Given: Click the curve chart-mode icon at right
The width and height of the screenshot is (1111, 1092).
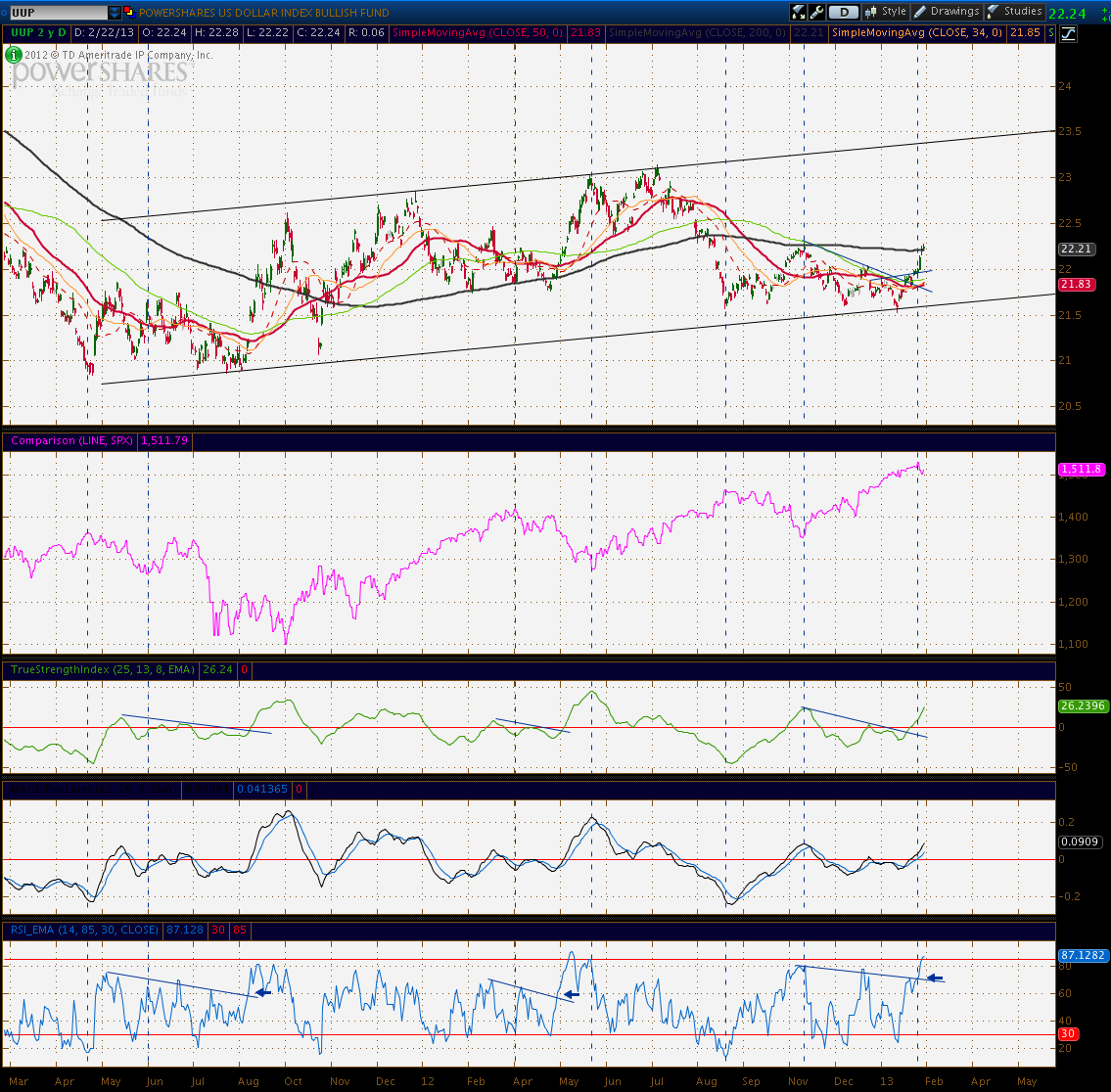Looking at the screenshot, I should coord(1069,33).
